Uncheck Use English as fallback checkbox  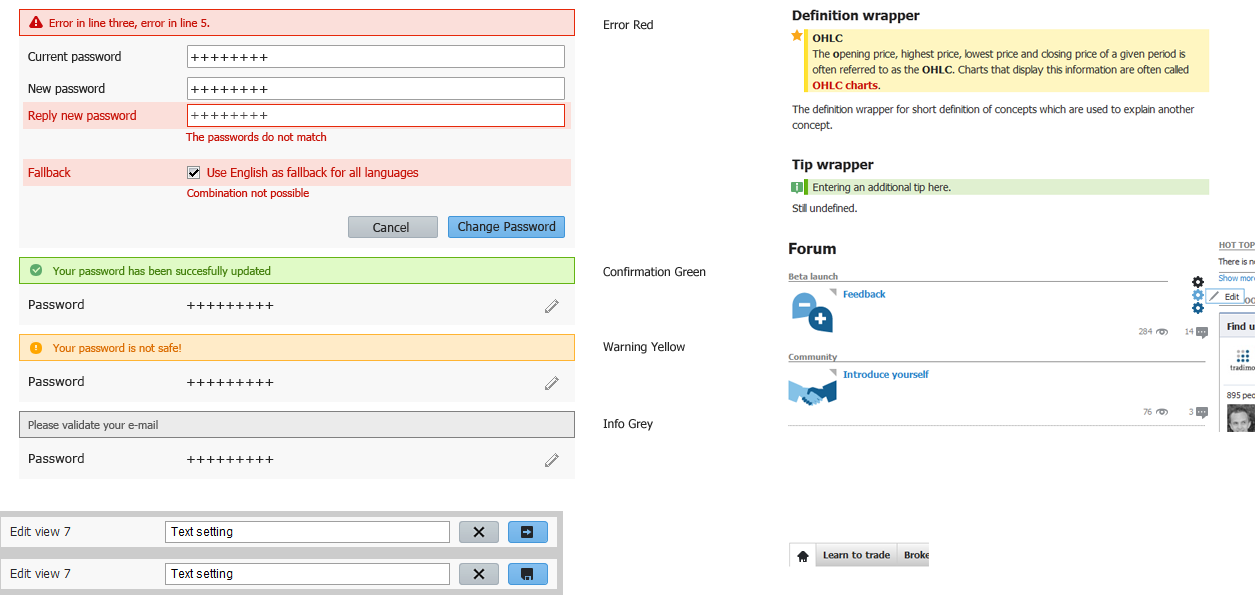[194, 173]
